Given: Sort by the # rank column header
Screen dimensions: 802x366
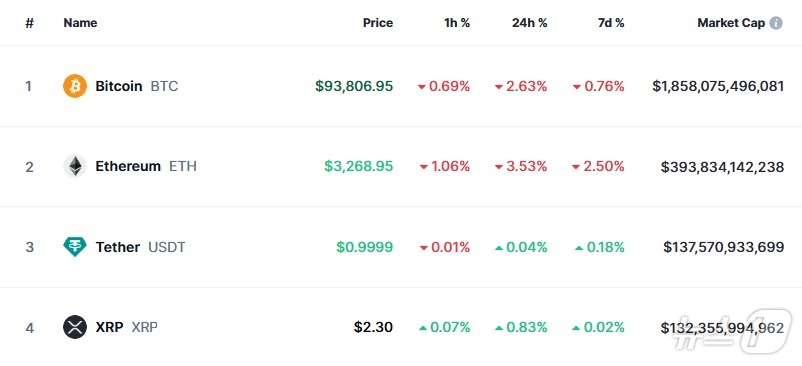Looking at the screenshot, I should point(29,24).
